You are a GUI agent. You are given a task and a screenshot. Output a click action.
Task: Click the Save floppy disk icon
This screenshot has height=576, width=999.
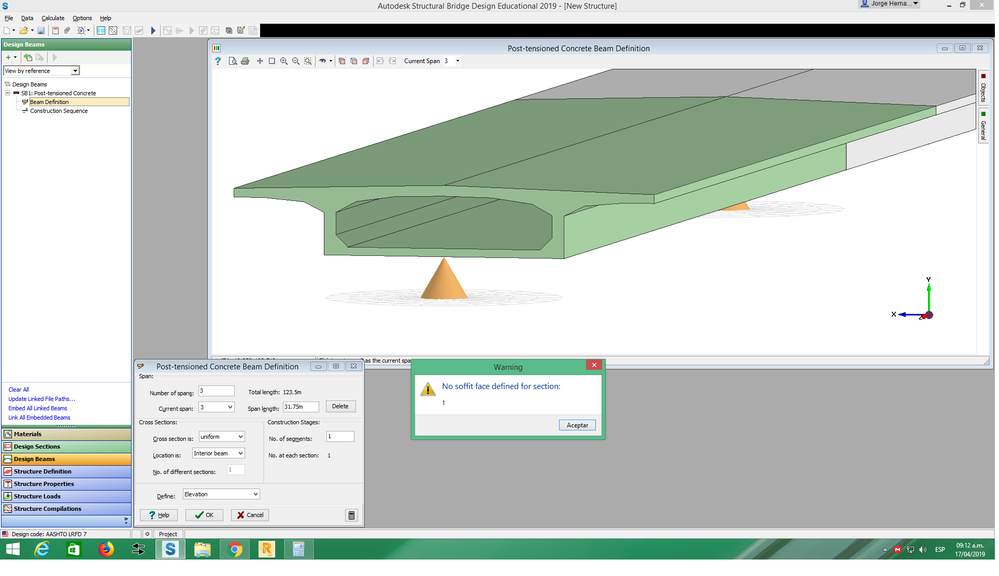(41, 31)
